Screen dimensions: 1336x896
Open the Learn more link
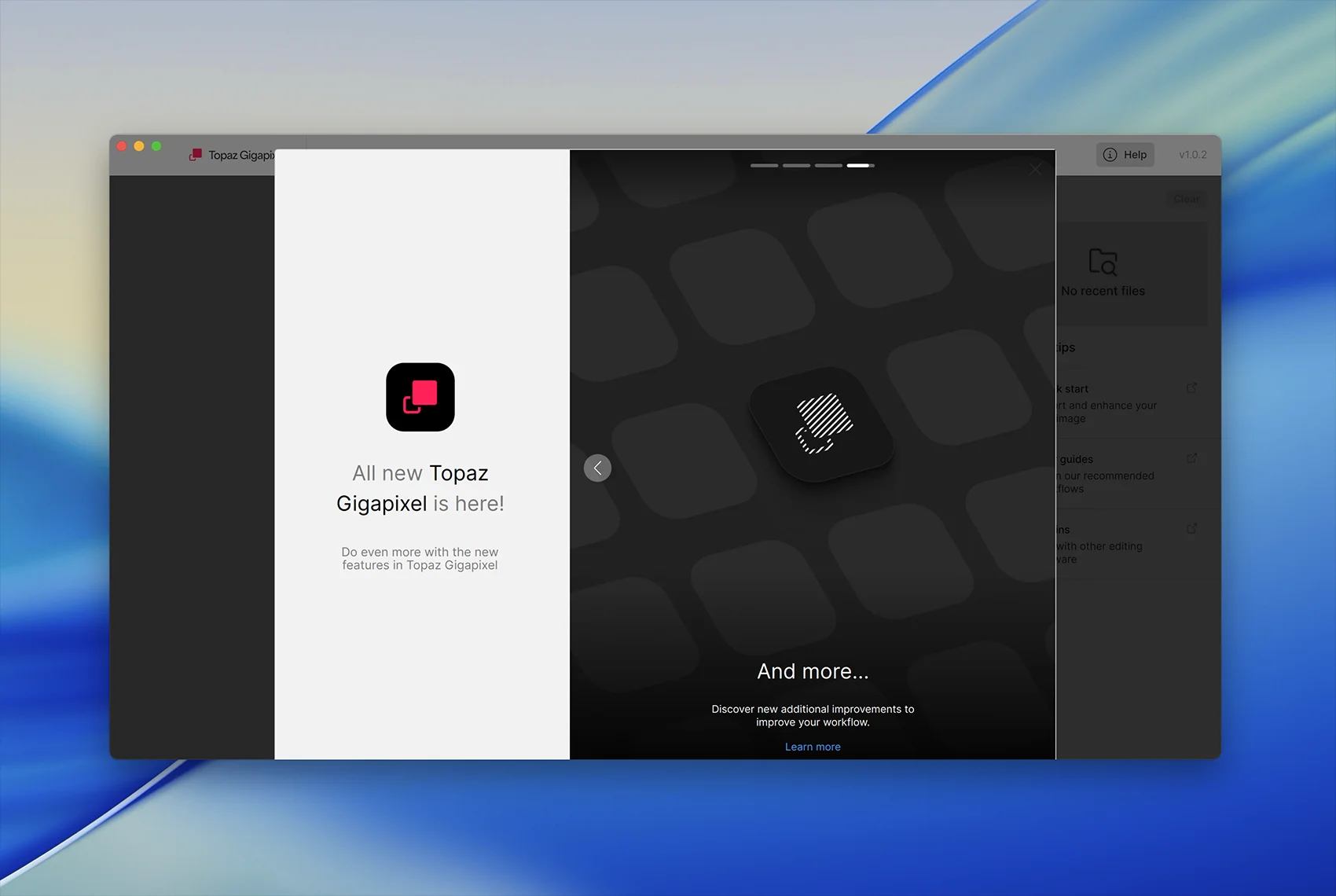[x=813, y=747]
